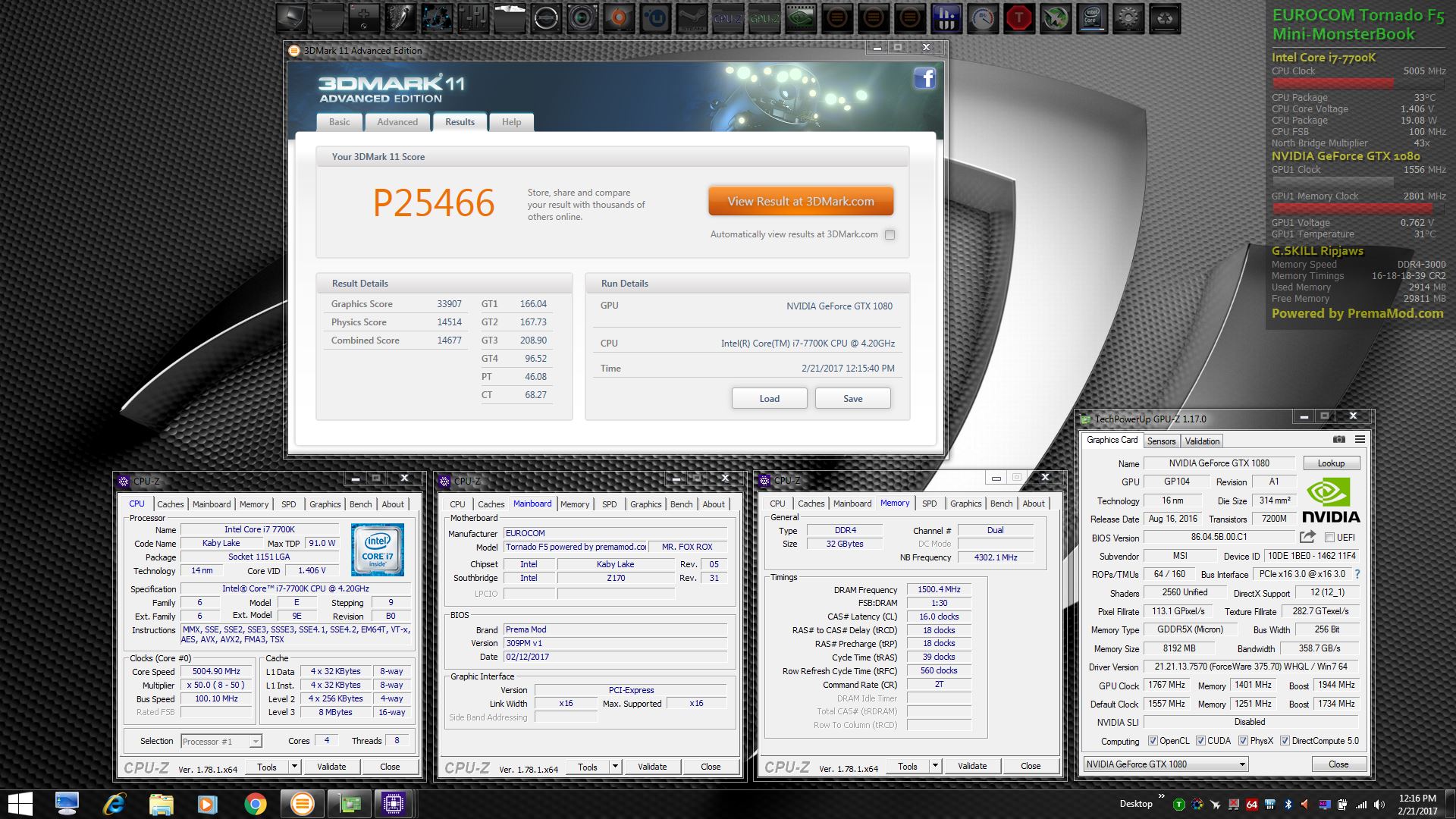Click View Result at 3DMark.com button
This screenshot has height=819, width=1456.
(801, 202)
